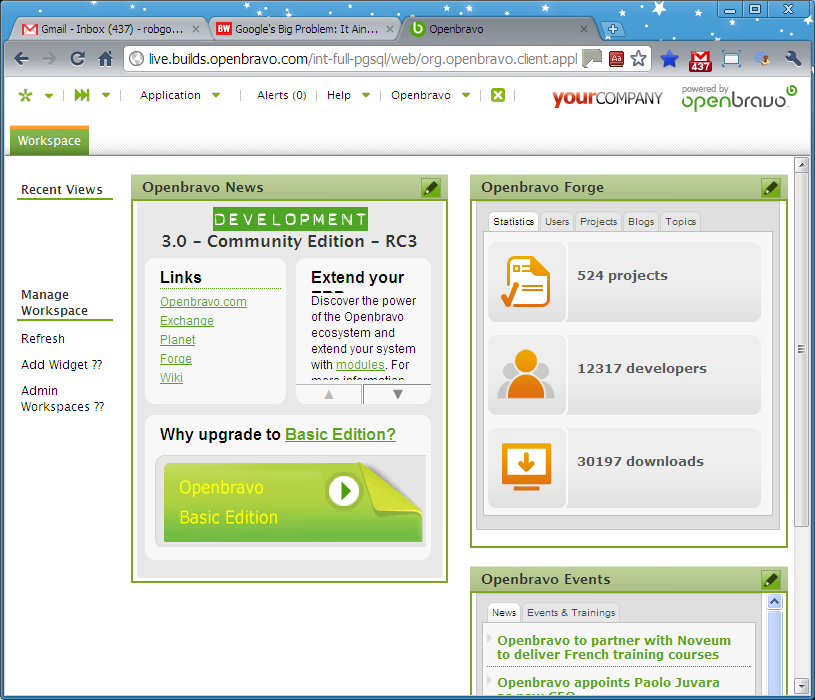The width and height of the screenshot is (815, 700).
Task: Open the Forge link in Links
Action: tap(176, 359)
